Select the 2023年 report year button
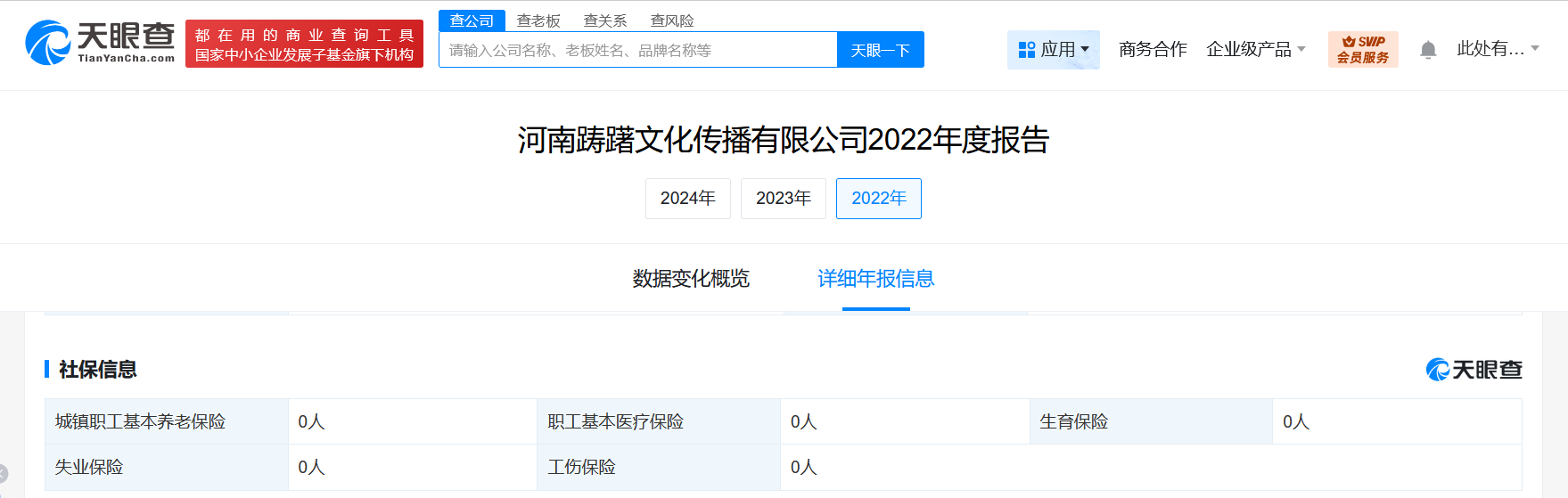 click(783, 199)
